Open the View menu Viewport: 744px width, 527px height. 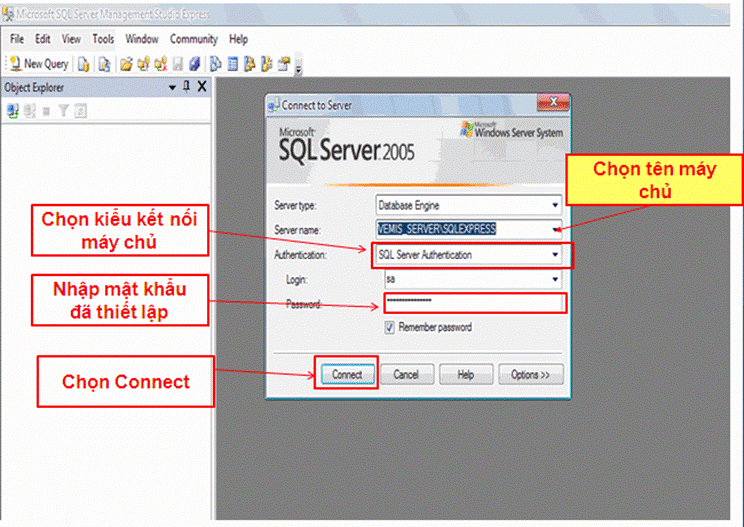pos(71,39)
